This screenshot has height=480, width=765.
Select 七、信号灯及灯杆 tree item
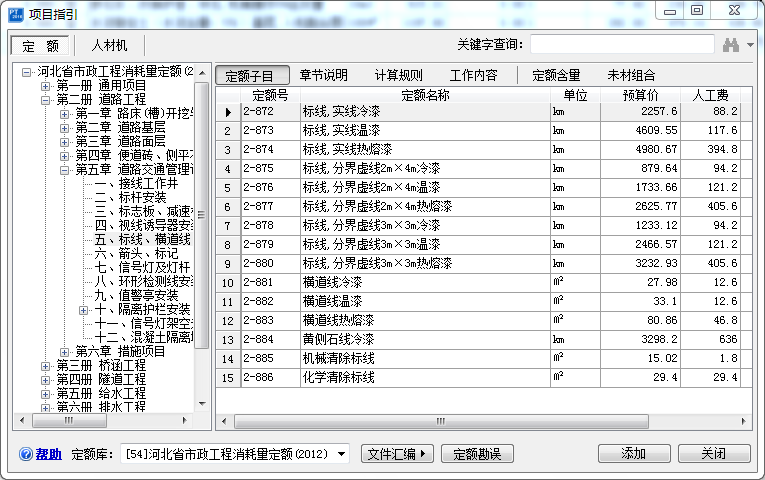click(x=142, y=268)
